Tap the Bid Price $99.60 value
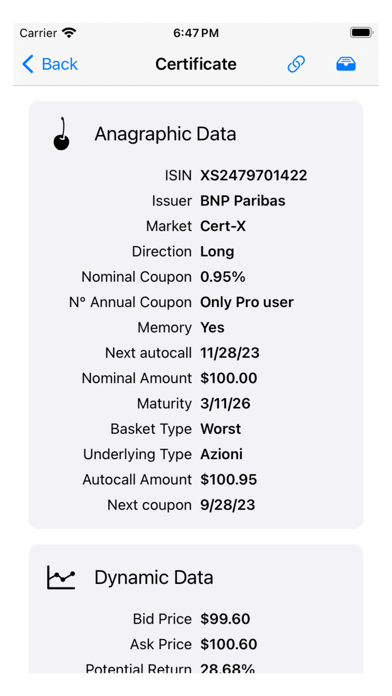This screenshot has height=696, width=392. point(225,619)
